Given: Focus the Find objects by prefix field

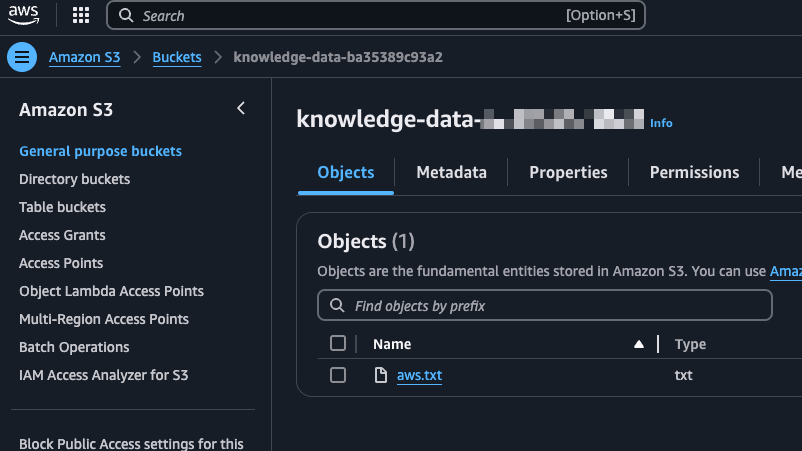Looking at the screenshot, I should tap(545, 306).
